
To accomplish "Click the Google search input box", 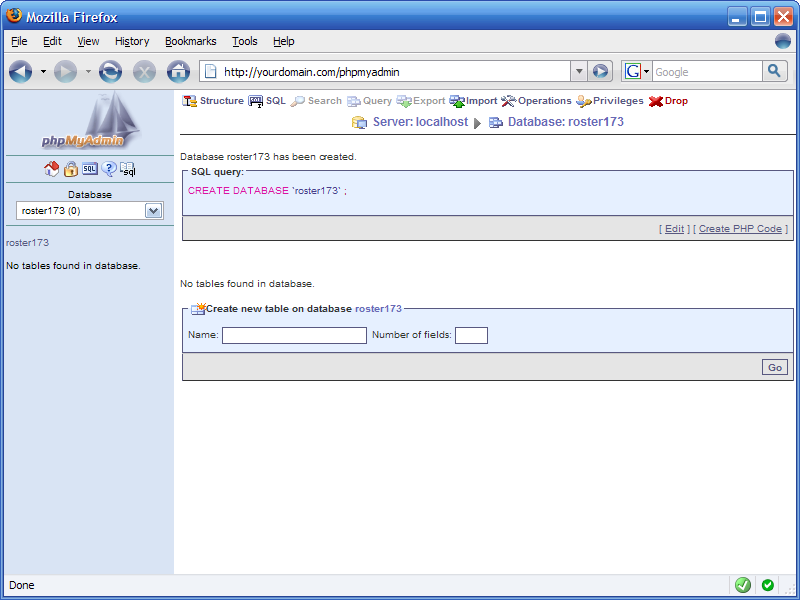I will coord(707,71).
